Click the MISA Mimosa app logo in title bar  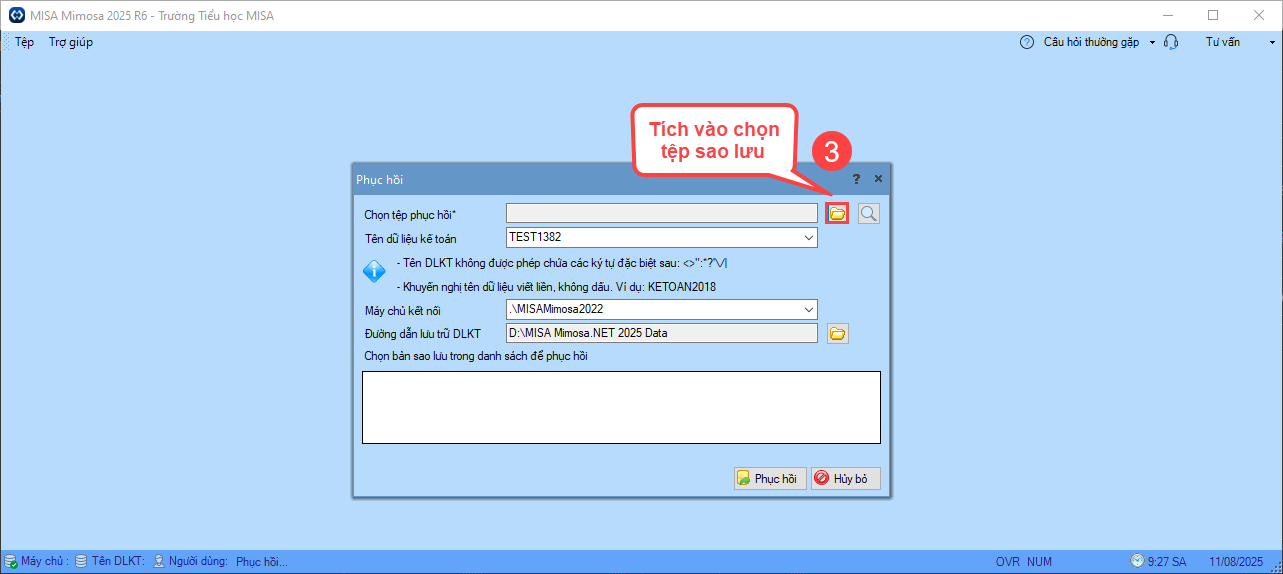(x=16, y=15)
